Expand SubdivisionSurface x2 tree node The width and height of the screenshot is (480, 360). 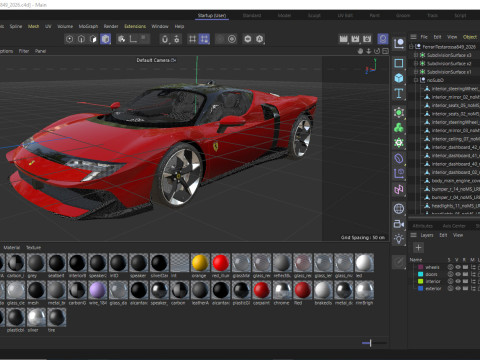[x=416, y=63]
